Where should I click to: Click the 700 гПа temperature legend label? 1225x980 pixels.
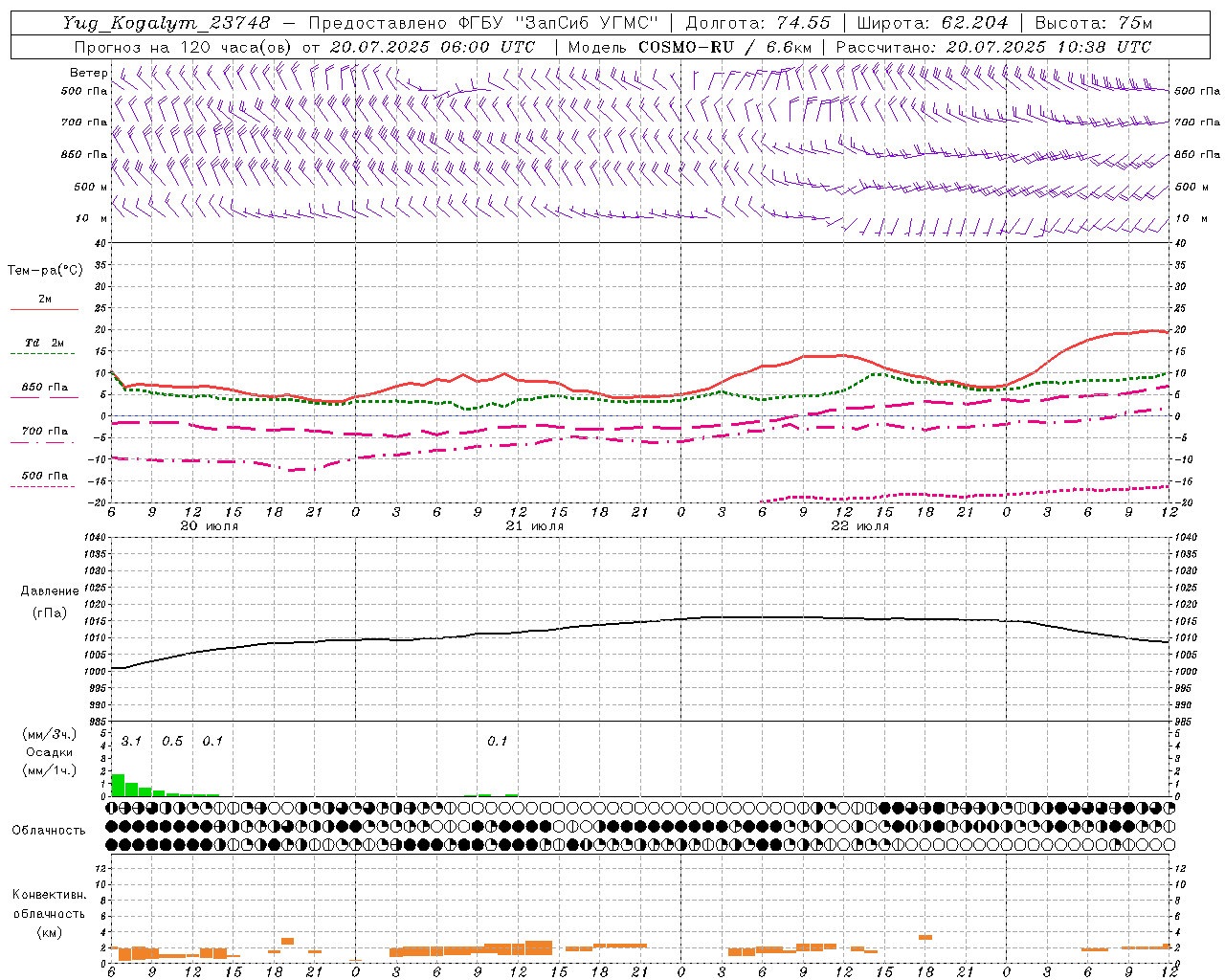point(45,432)
